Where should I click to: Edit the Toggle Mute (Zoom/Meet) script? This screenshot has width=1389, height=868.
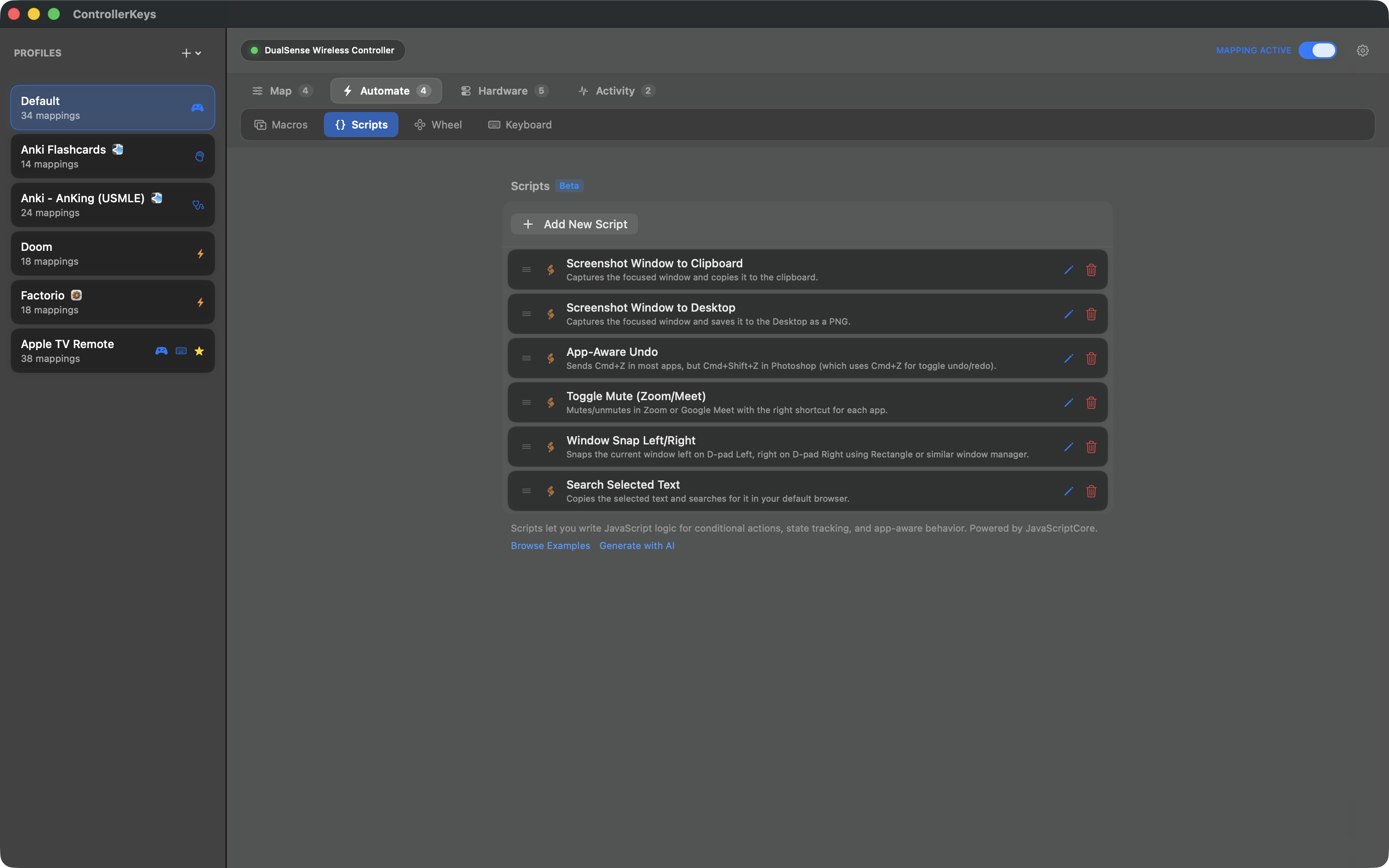tap(1068, 402)
